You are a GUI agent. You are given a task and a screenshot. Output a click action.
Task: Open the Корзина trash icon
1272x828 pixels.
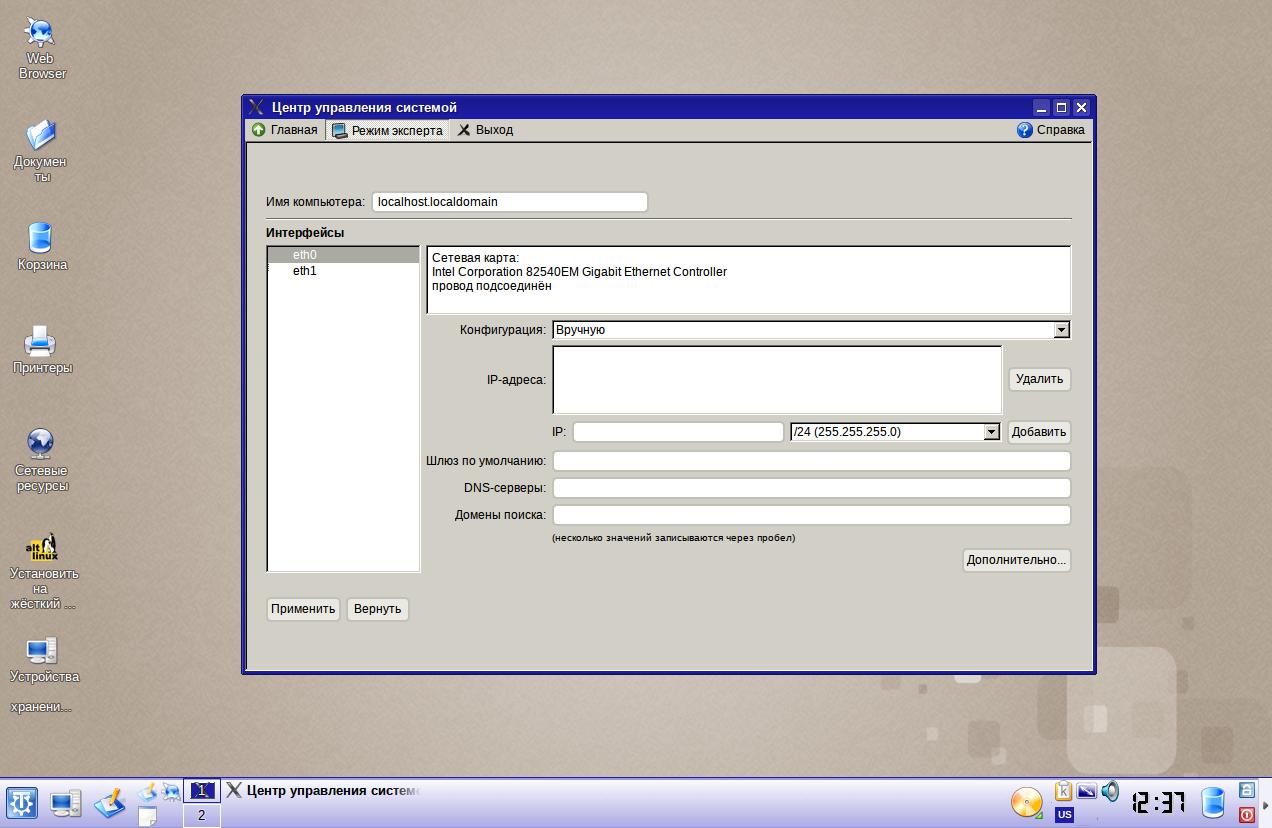click(x=41, y=238)
